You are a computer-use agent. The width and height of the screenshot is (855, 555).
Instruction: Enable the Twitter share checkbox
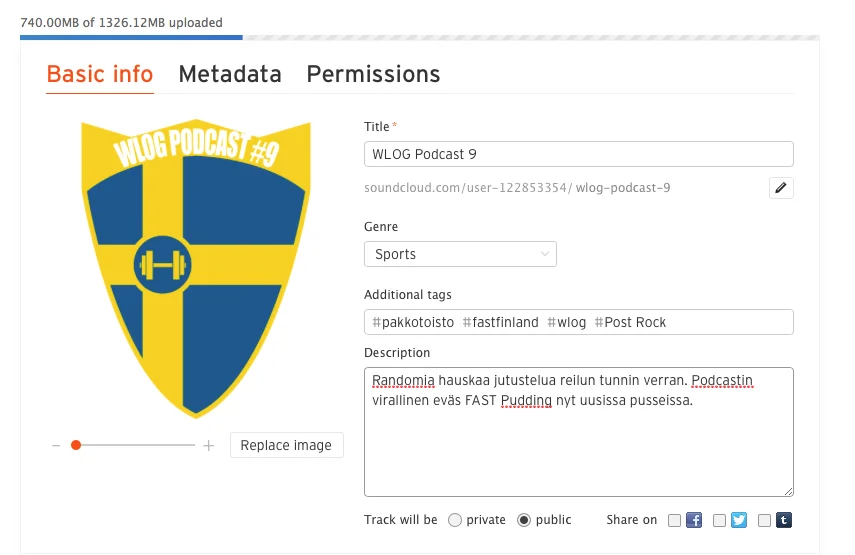[x=720, y=520]
